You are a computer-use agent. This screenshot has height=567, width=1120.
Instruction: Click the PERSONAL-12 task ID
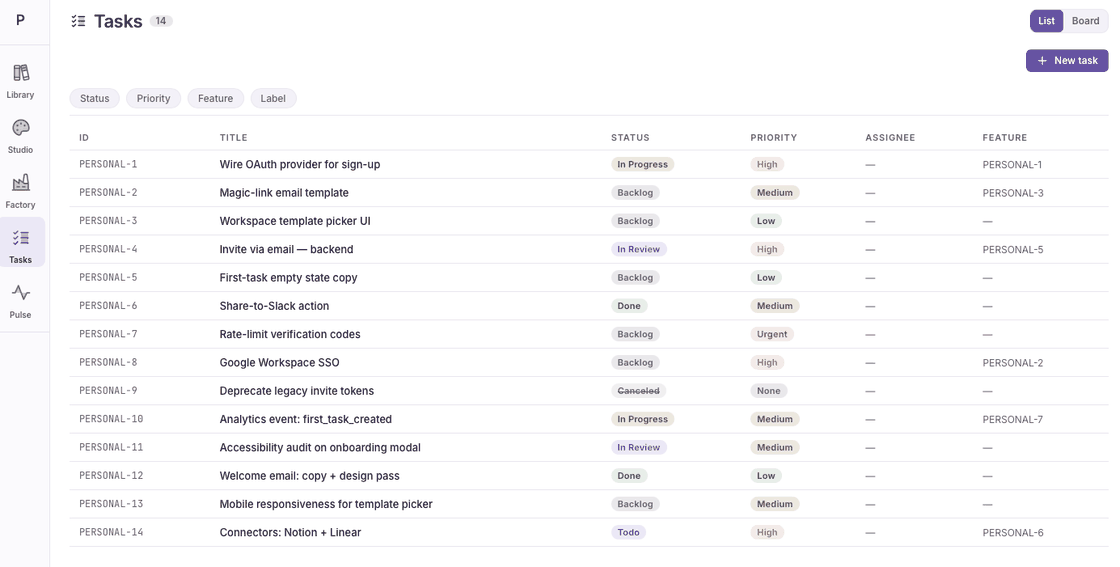[111, 476]
